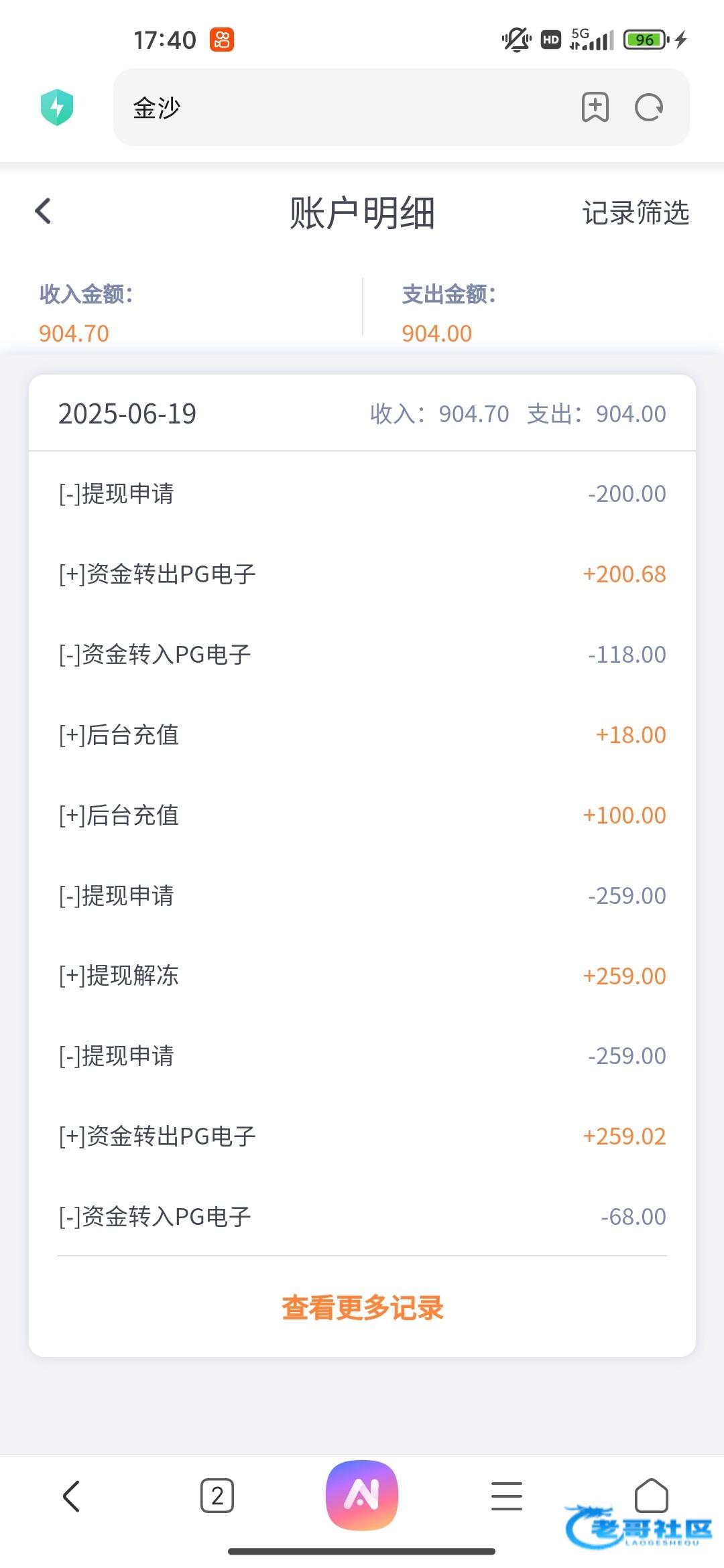
Task: Tap the 2025-06-19 date header row
Action: click(362, 413)
